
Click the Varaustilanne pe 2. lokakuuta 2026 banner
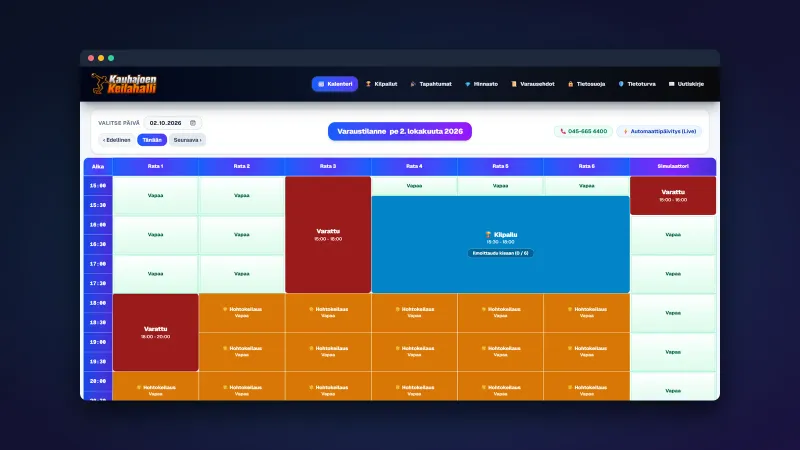point(399,132)
